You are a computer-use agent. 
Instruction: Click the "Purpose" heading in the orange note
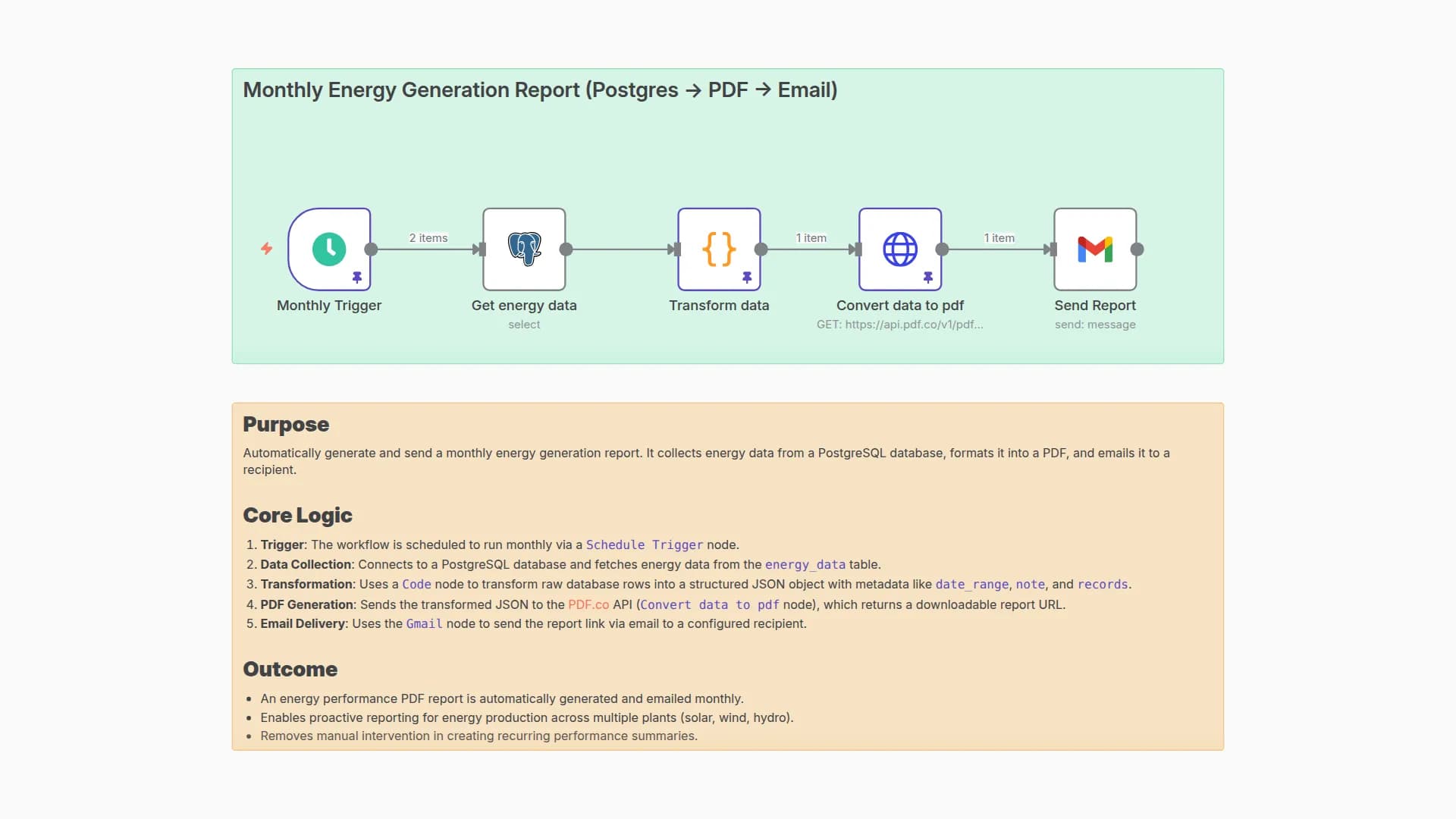tap(286, 425)
